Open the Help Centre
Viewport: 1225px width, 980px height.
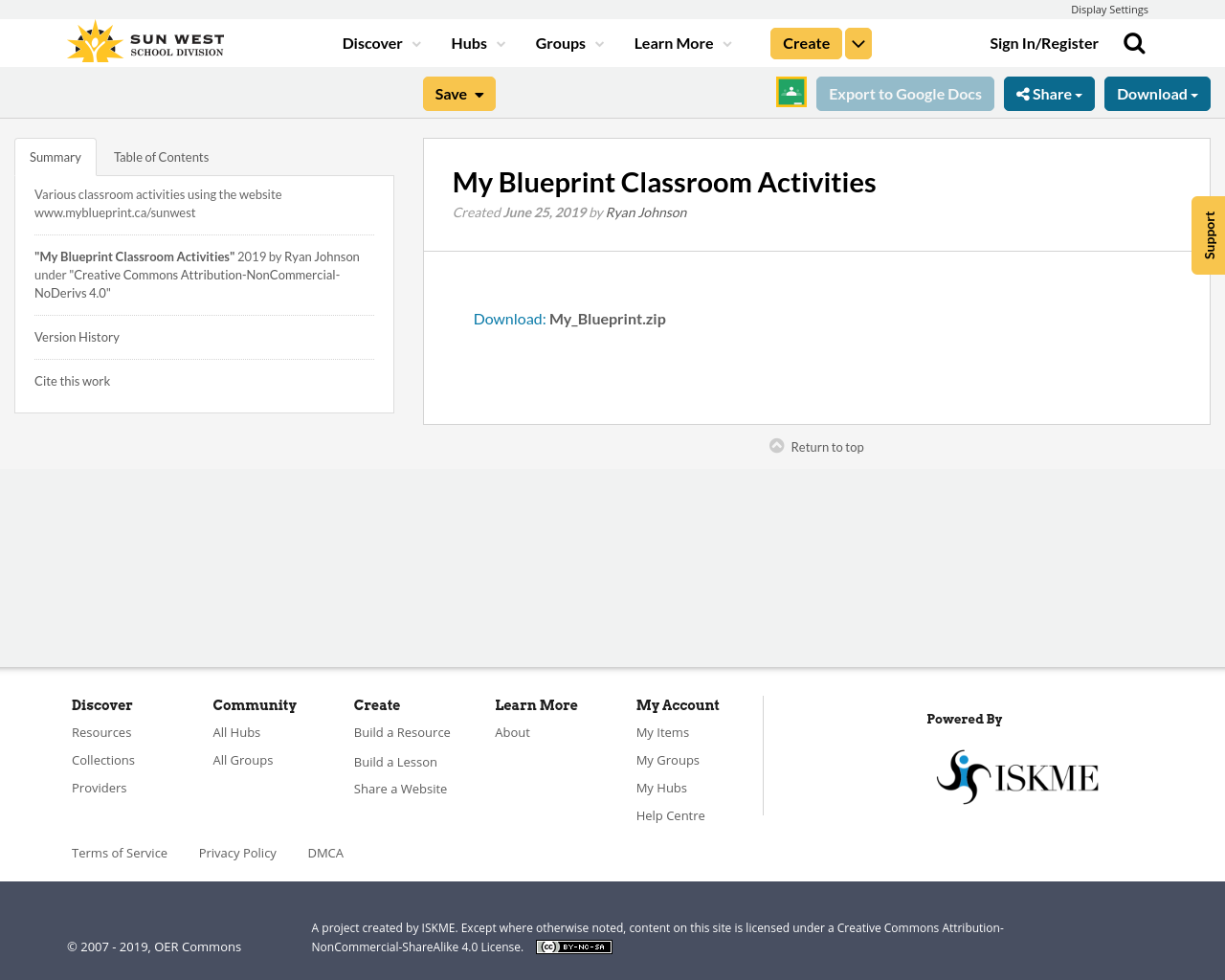click(670, 814)
